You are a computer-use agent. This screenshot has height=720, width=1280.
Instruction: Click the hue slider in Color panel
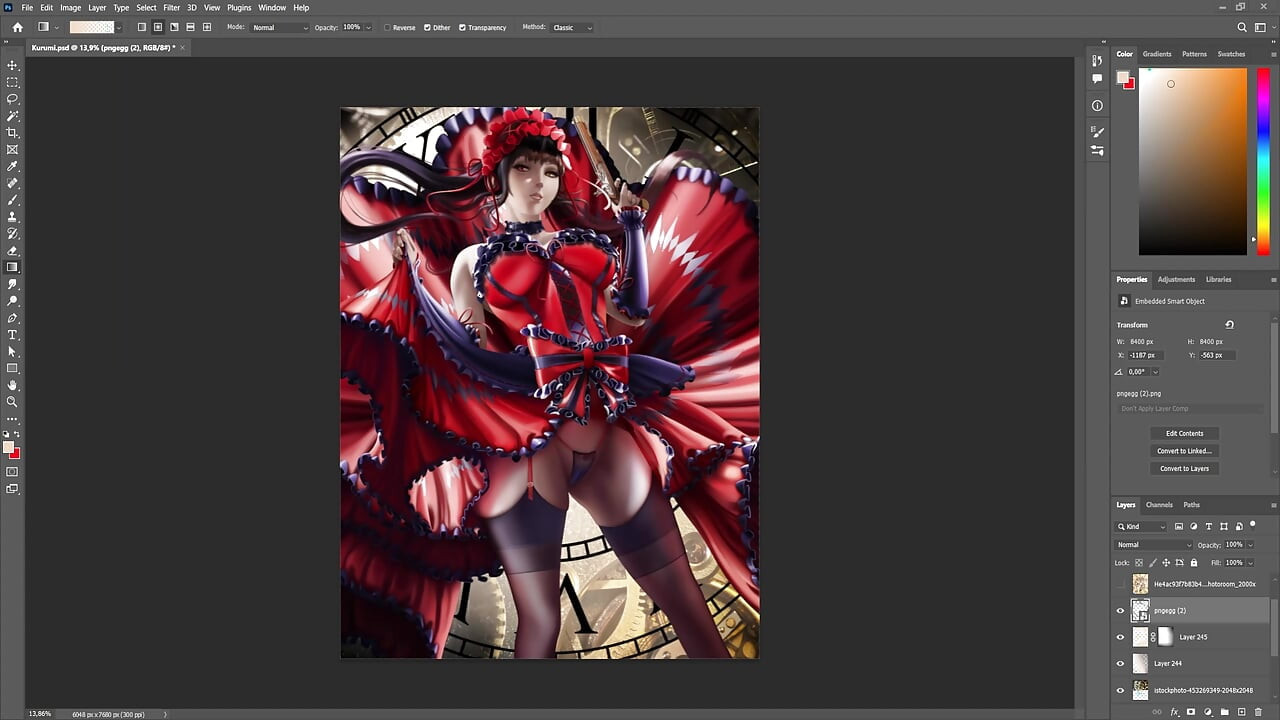click(1265, 161)
